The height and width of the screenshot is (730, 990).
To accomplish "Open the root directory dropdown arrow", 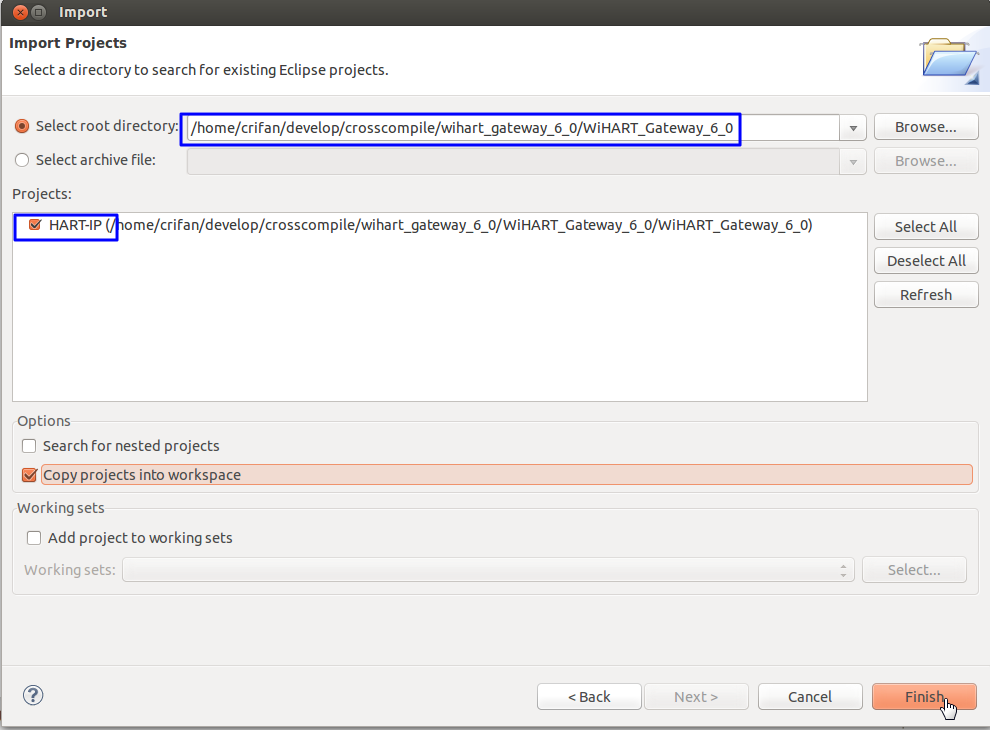I will [x=853, y=128].
